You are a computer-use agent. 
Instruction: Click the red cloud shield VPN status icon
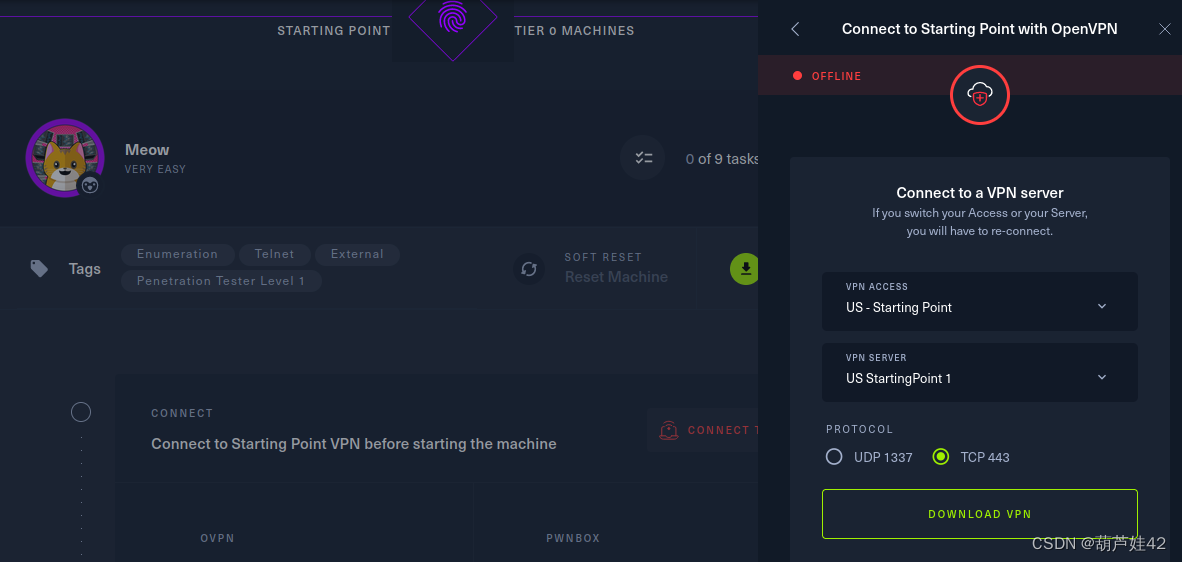click(979, 95)
